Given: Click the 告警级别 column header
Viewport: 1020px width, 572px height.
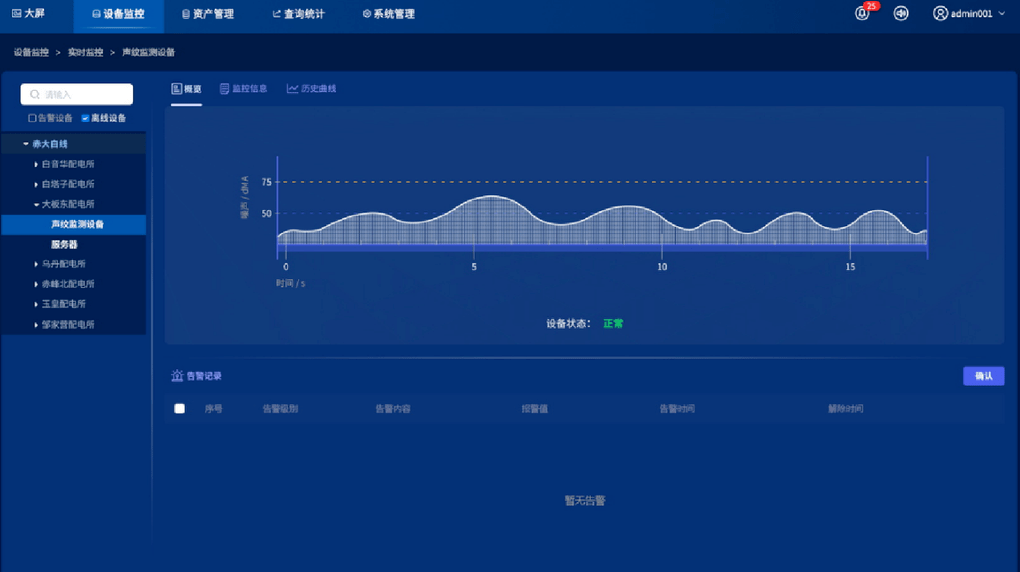Looking at the screenshot, I should (x=280, y=409).
